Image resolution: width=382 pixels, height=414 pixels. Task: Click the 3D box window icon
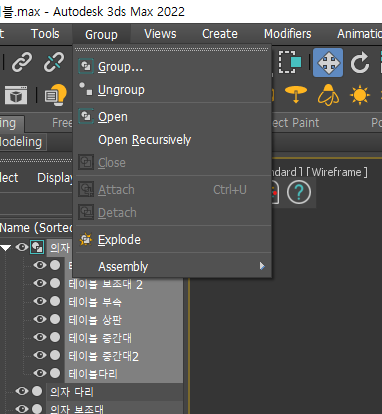[x=16, y=95]
